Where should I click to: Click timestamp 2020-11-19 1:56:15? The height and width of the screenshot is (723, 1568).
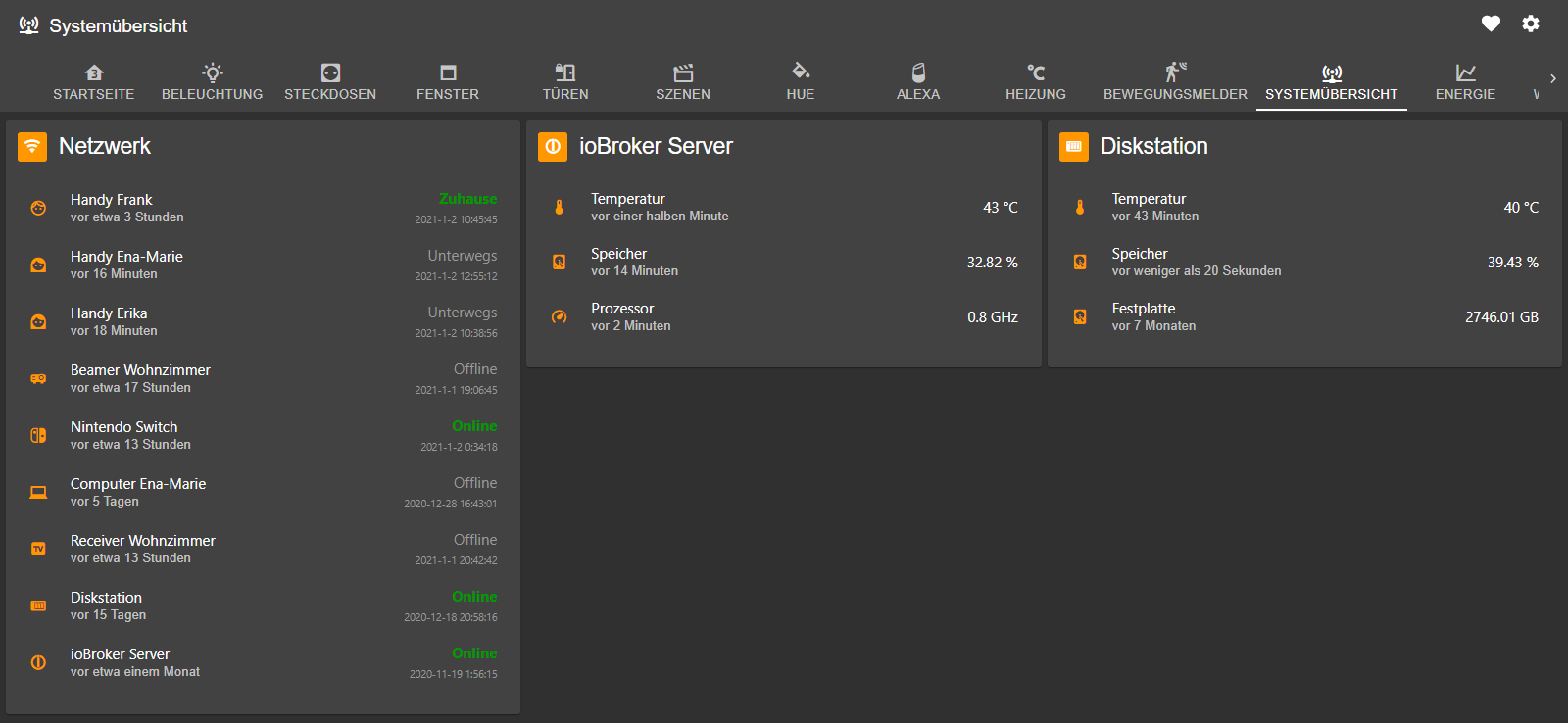pyautogui.click(x=453, y=674)
